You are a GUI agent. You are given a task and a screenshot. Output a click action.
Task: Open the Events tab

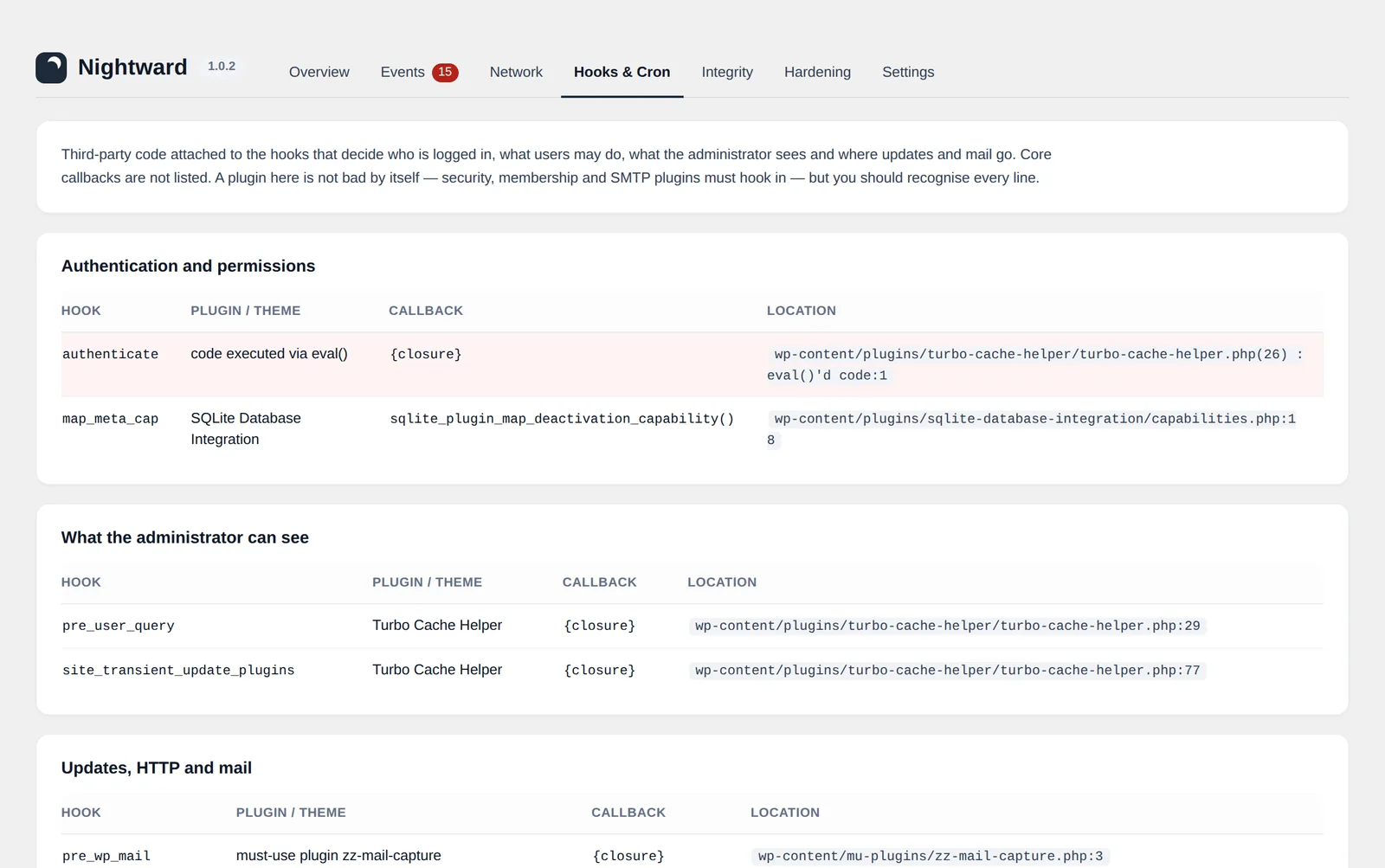419,72
